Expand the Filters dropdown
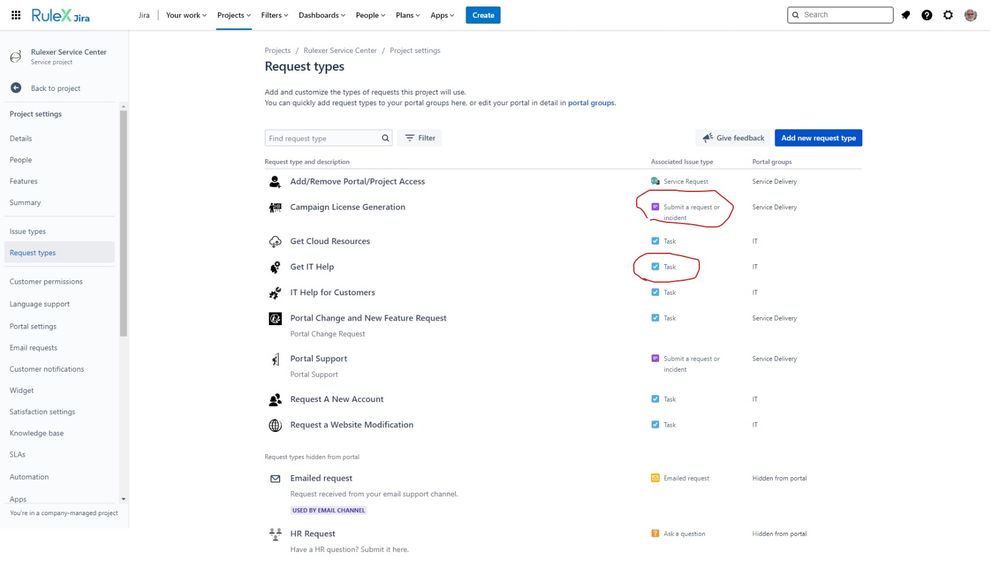The image size is (999, 575). click(275, 15)
